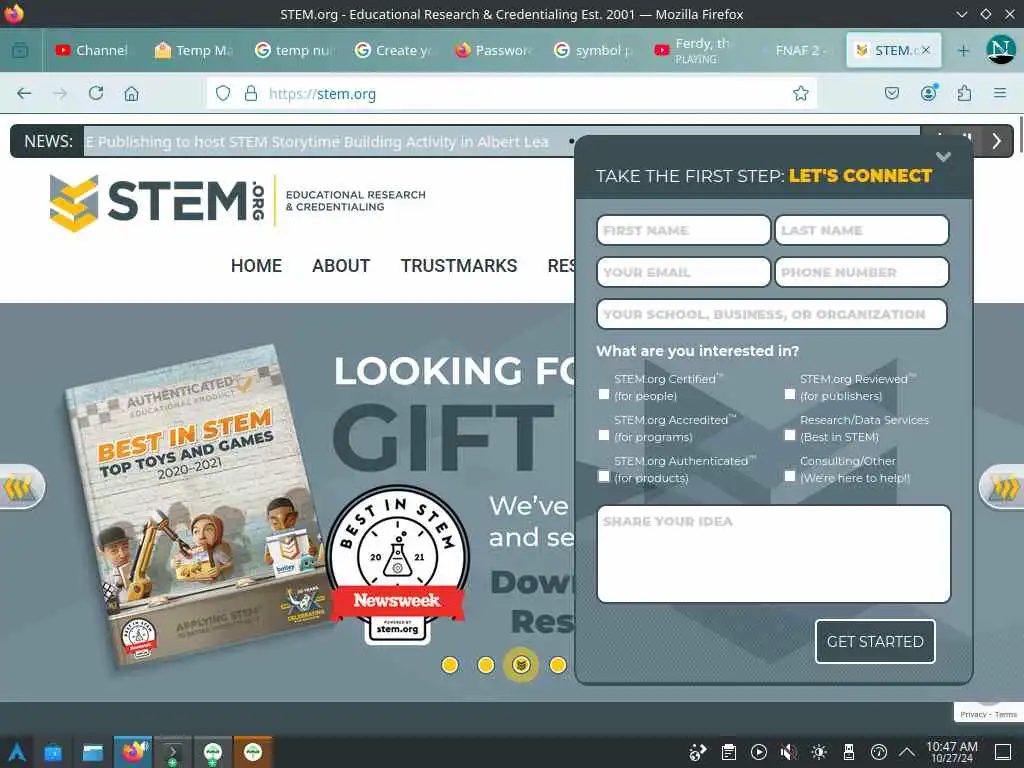The height and width of the screenshot is (768, 1024).
Task: Check Consulting/Other option
Action: pos(790,477)
